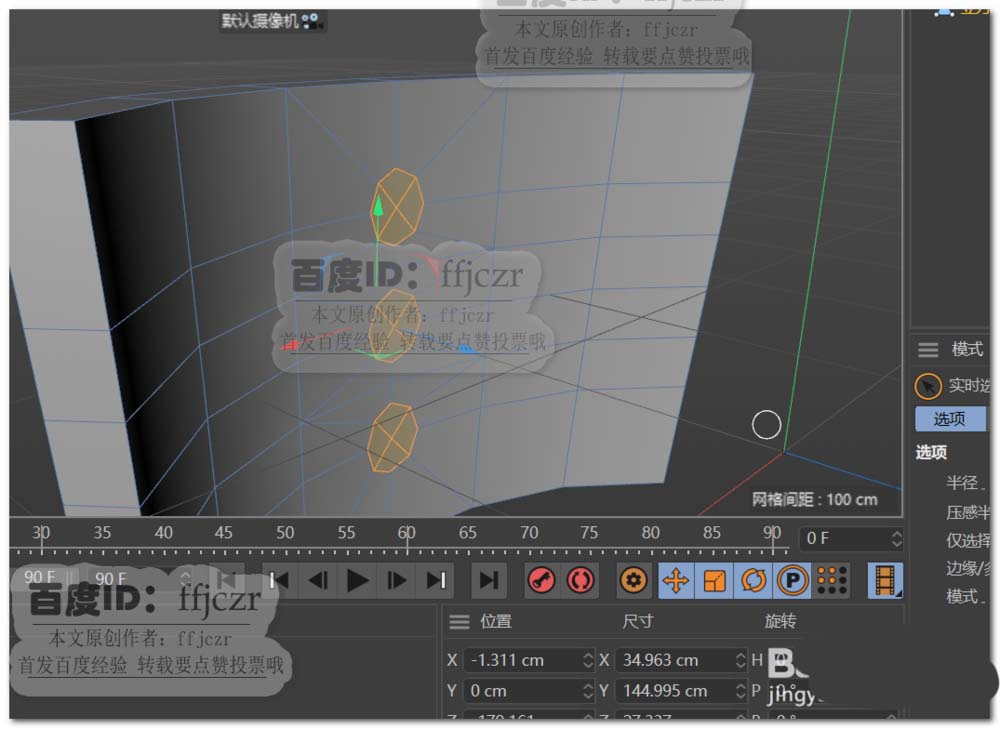Open keyframe selection gear settings
Screen dimensions: 1000x729
coord(633,580)
